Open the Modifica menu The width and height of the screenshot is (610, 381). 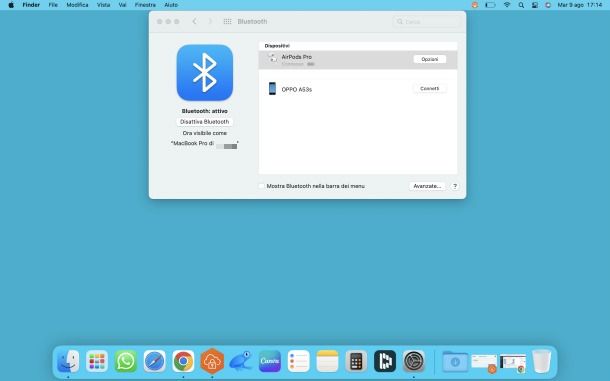(x=77, y=5)
